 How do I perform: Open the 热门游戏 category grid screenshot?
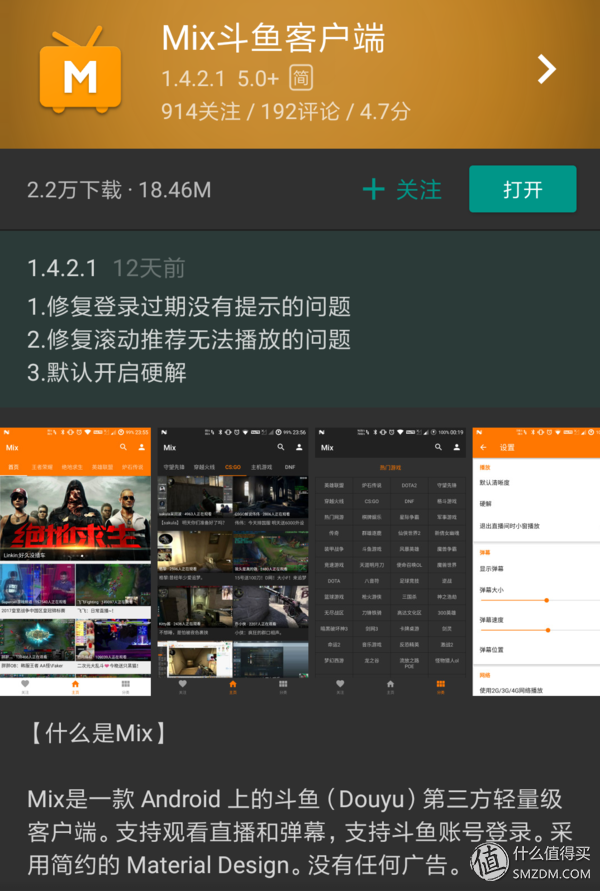click(x=390, y=561)
